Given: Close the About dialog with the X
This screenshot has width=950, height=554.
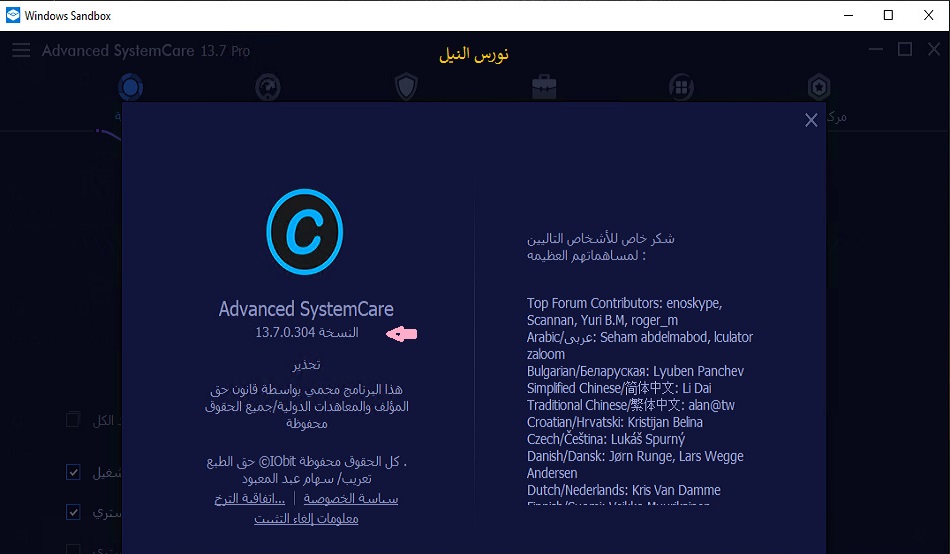Looking at the screenshot, I should coord(811,120).
